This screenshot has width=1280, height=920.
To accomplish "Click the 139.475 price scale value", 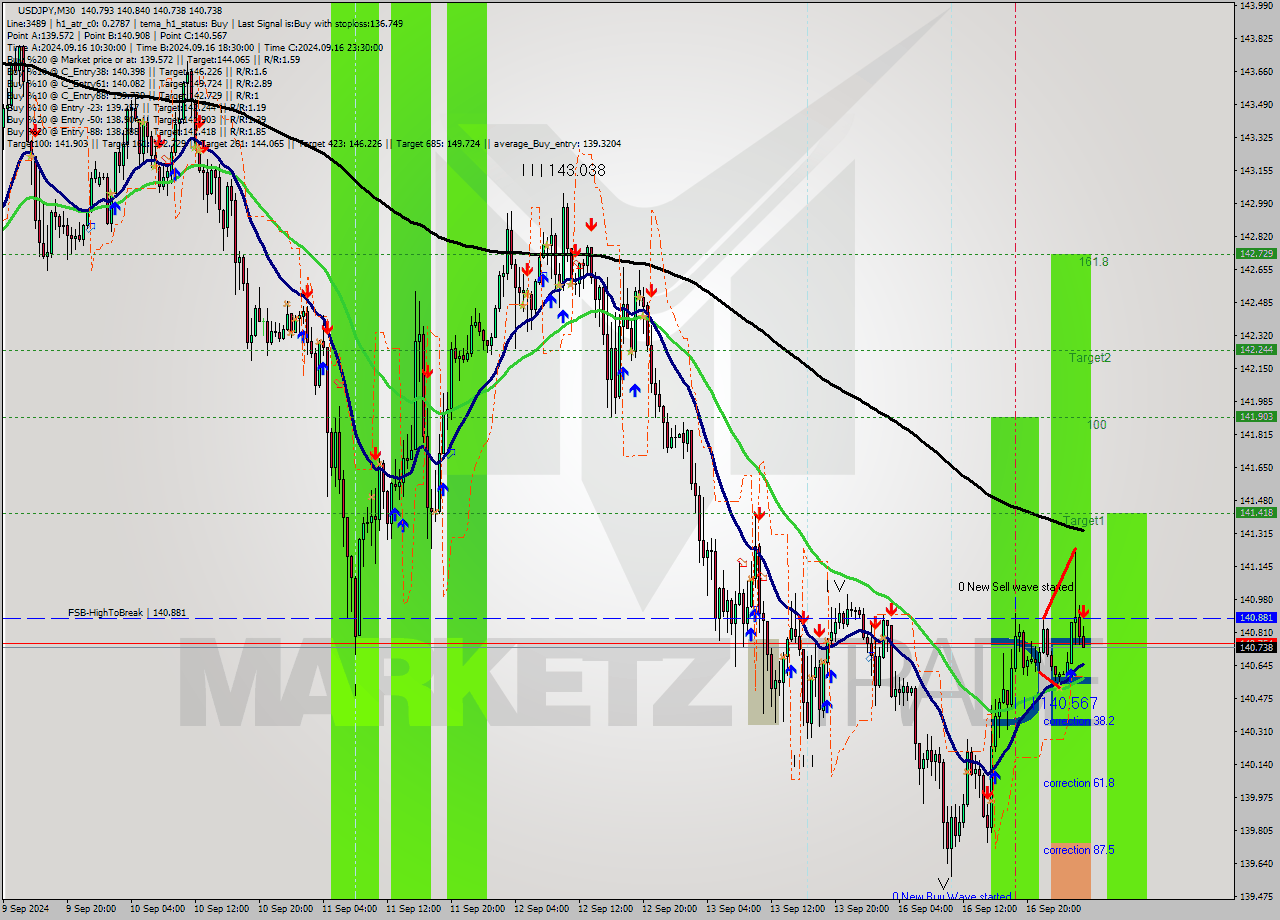I will click(x=1256, y=897).
